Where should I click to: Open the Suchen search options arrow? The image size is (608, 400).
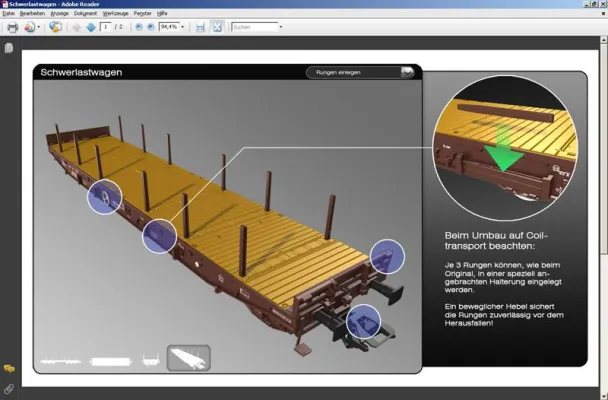point(279,27)
